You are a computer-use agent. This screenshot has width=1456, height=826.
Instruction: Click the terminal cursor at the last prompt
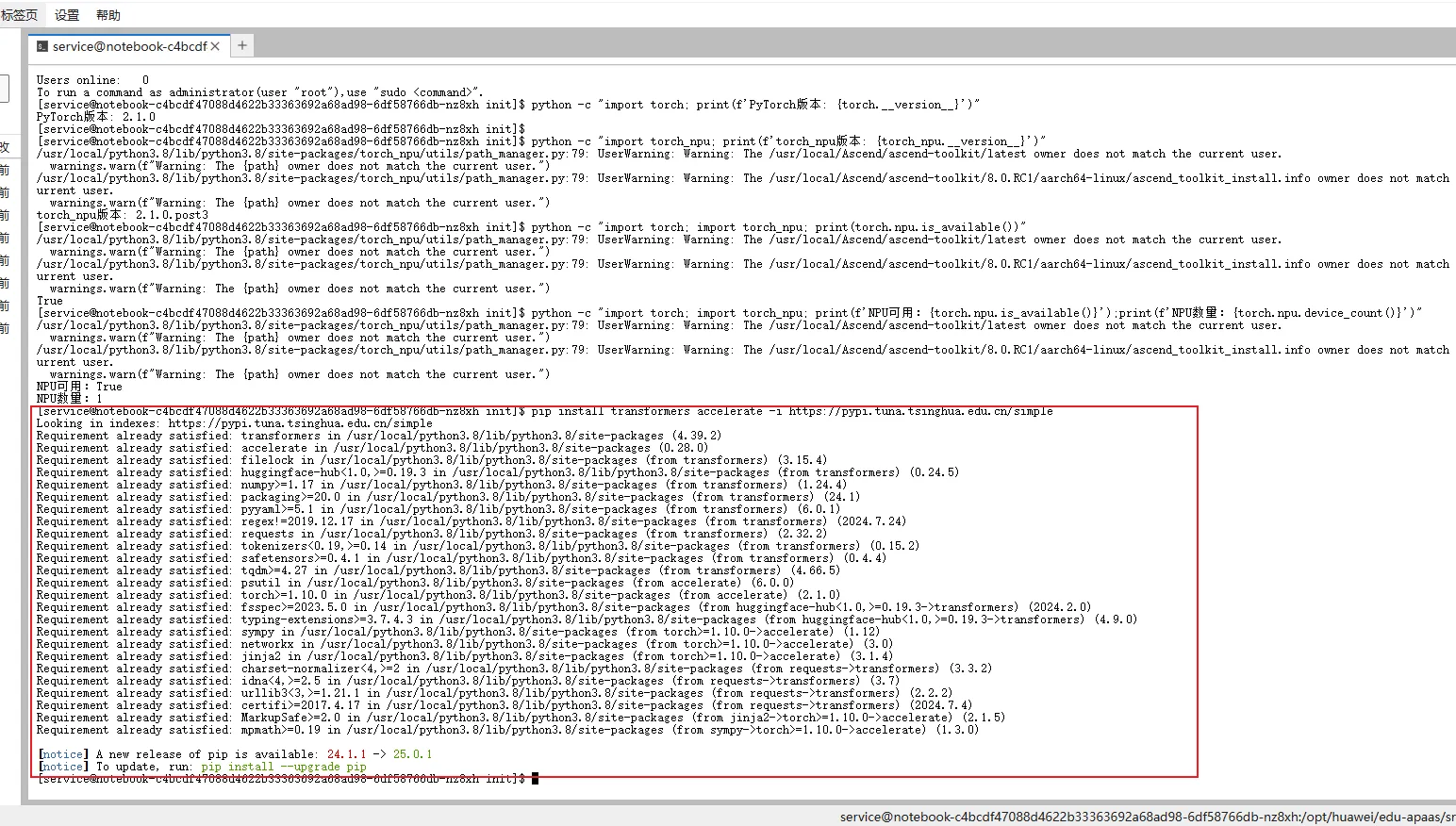click(535, 779)
